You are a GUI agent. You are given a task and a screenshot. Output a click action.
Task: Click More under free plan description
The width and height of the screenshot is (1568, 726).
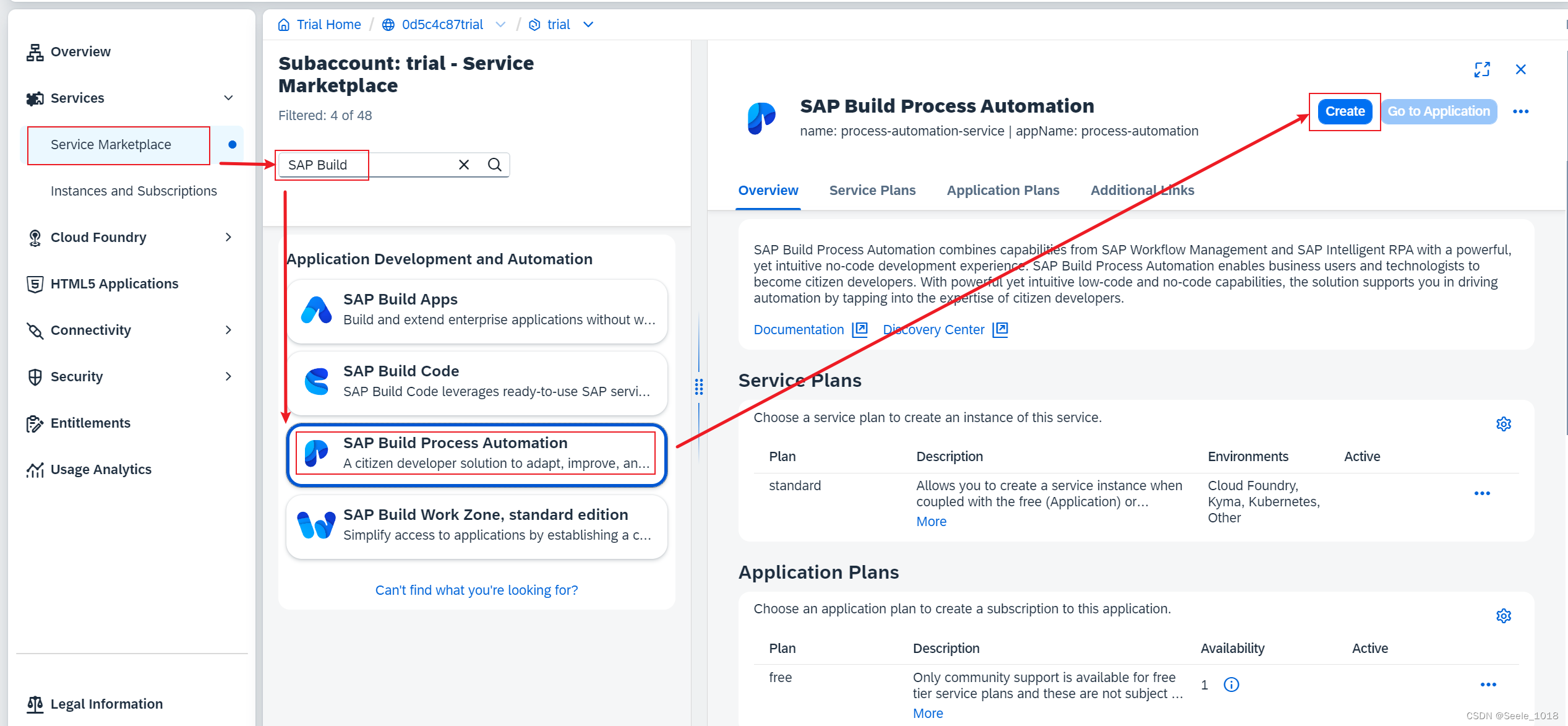(928, 714)
